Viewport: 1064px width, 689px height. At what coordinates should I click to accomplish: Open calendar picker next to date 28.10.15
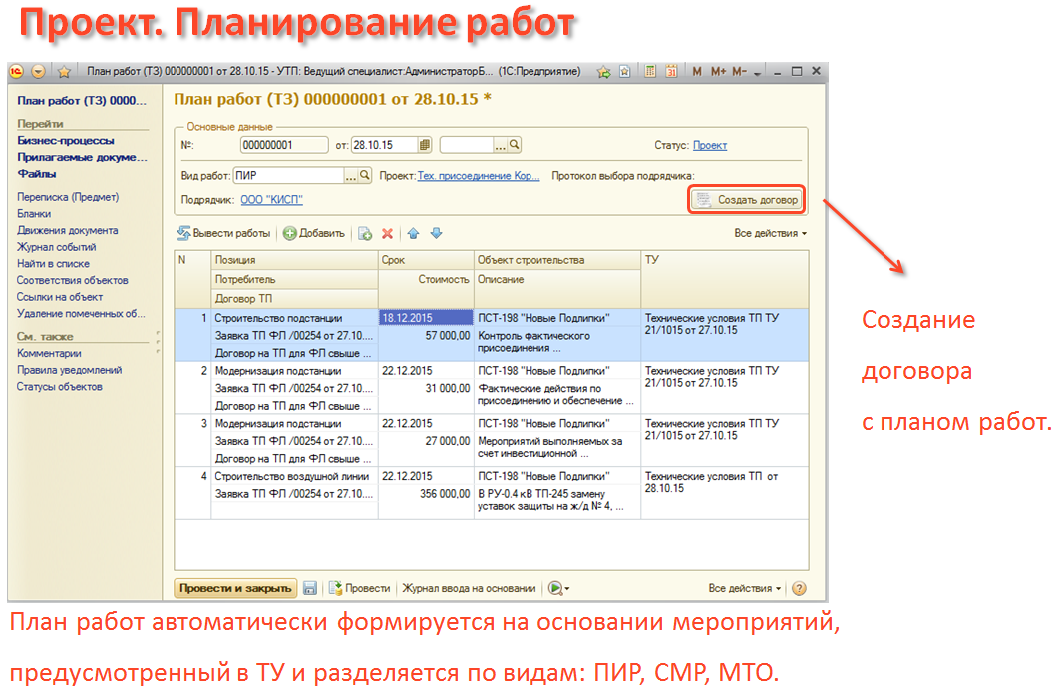425,145
